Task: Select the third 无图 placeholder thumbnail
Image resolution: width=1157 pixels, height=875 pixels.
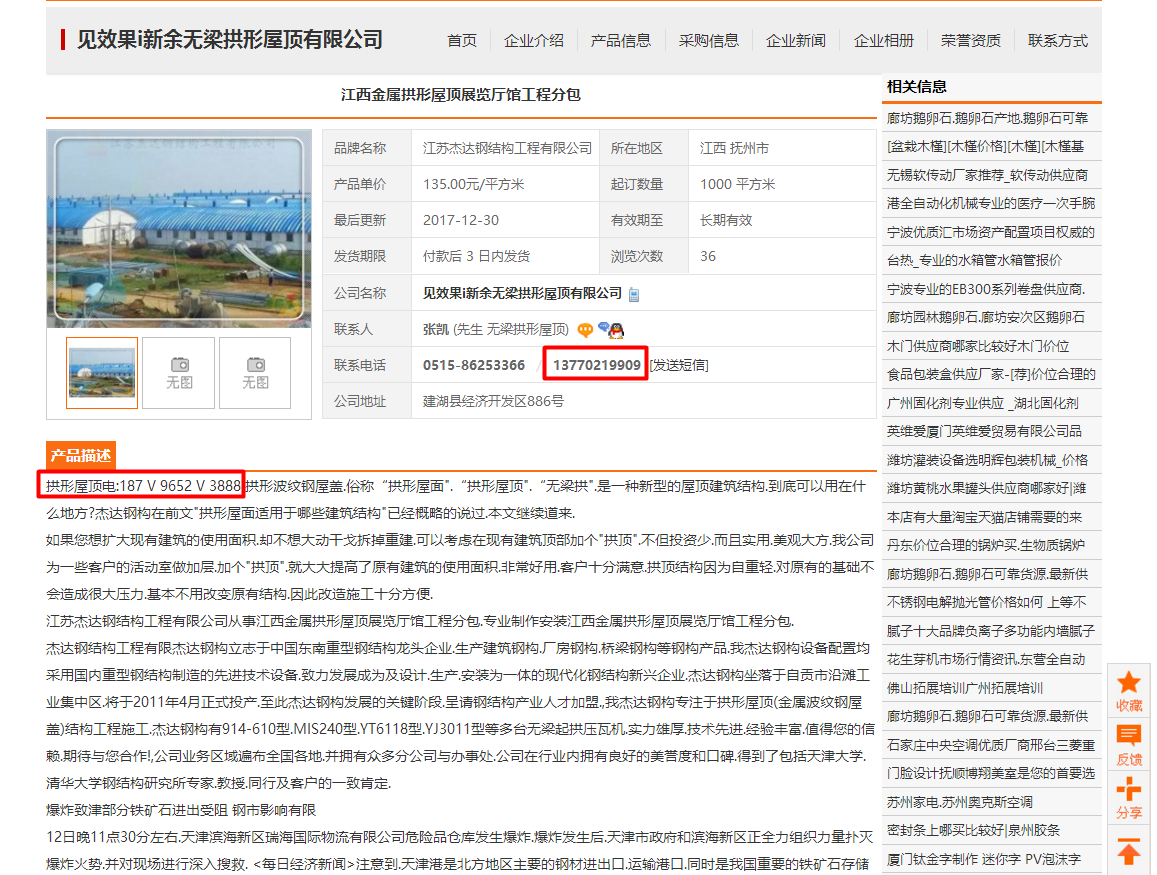Action: point(255,373)
